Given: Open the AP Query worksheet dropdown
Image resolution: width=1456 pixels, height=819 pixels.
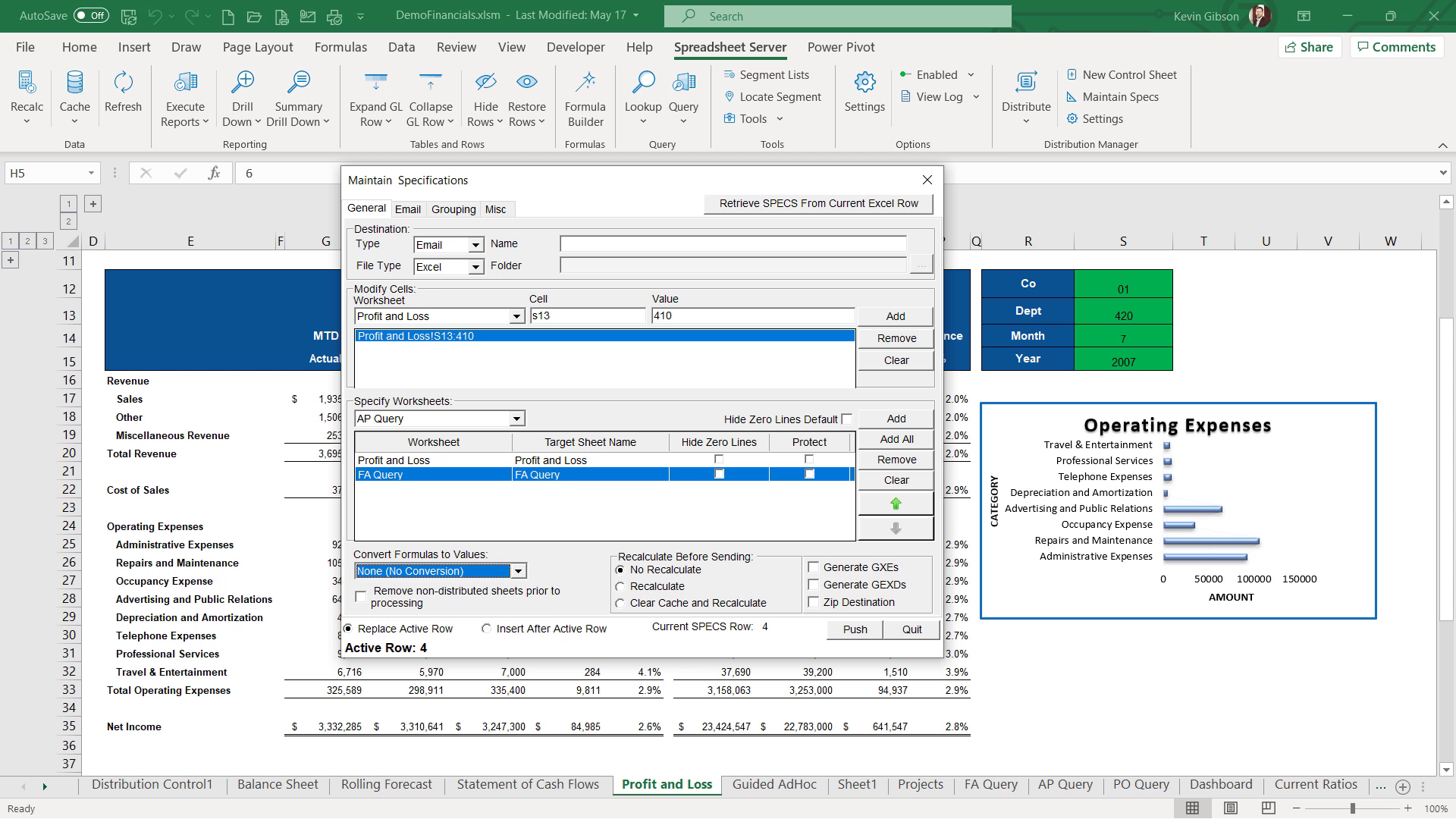Looking at the screenshot, I should pyautogui.click(x=516, y=419).
